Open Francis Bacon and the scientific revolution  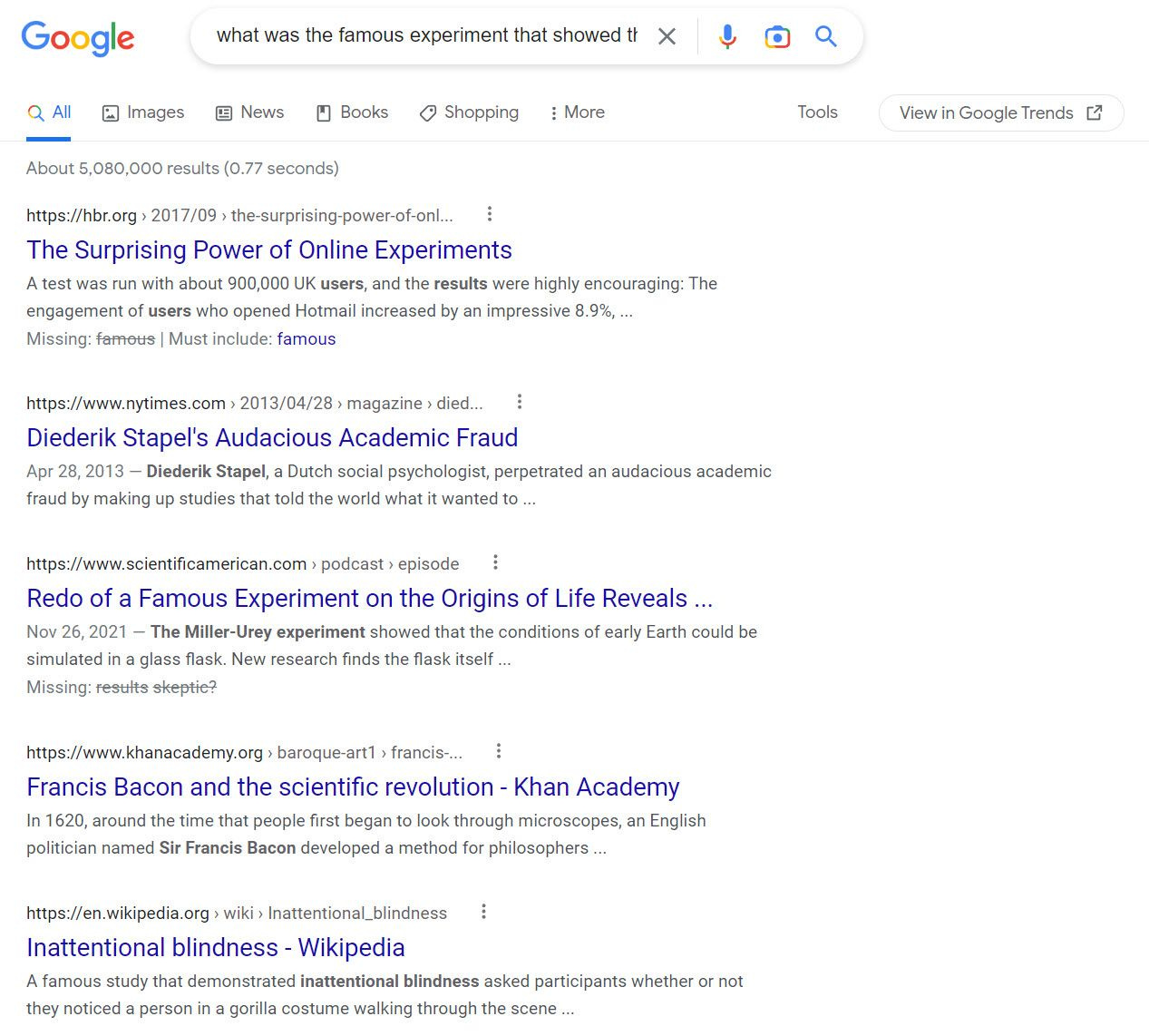(353, 787)
